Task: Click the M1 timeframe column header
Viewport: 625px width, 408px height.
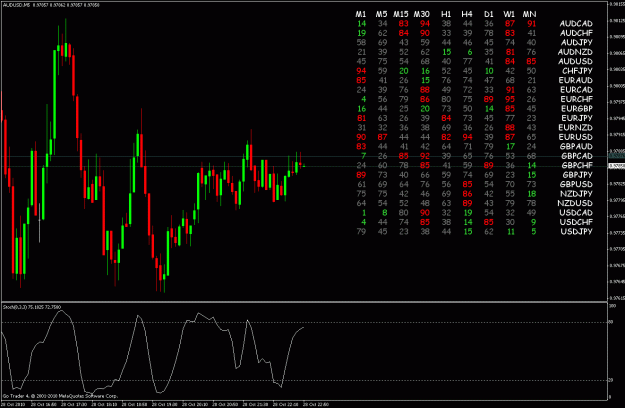Action: point(361,14)
